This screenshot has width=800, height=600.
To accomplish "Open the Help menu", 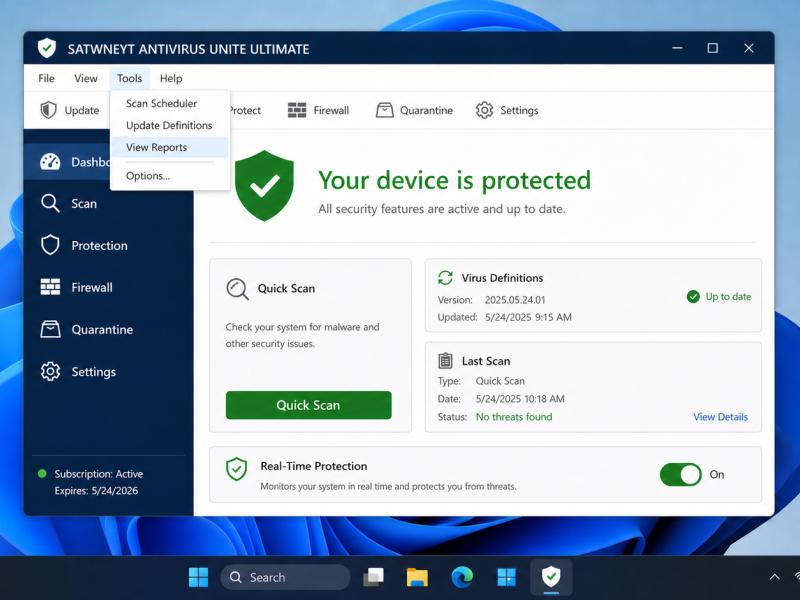I will tap(171, 79).
